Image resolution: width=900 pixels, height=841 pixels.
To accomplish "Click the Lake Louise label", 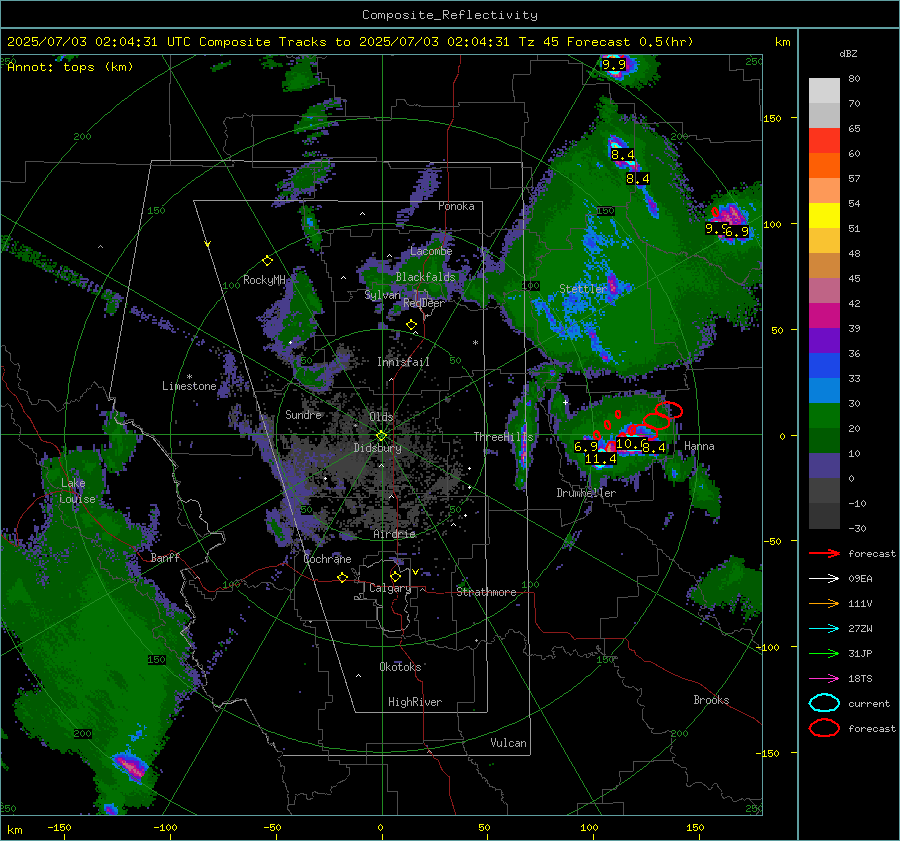I will pos(77,491).
